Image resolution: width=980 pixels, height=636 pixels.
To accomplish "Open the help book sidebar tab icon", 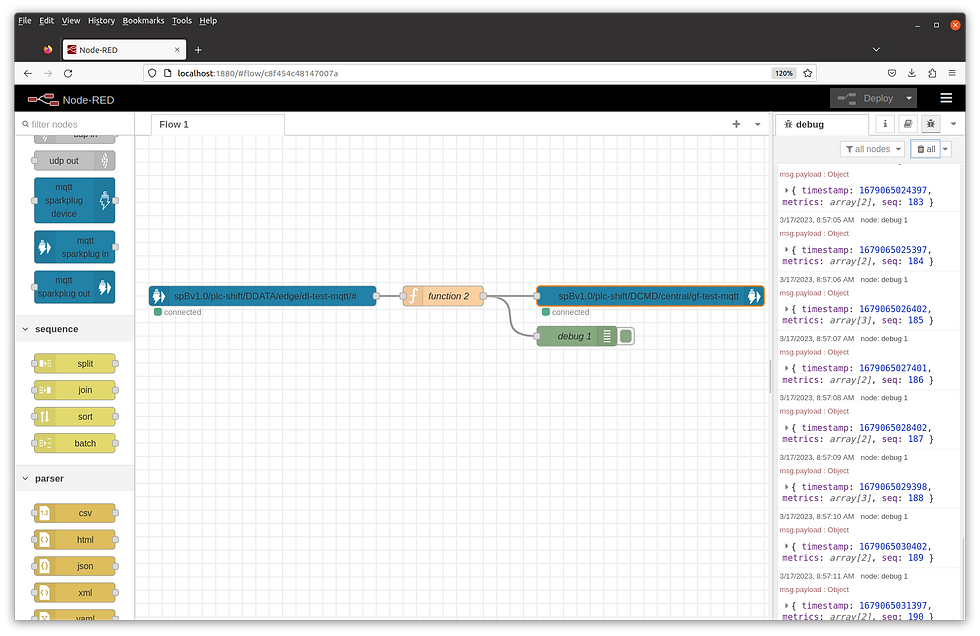I will click(x=908, y=124).
